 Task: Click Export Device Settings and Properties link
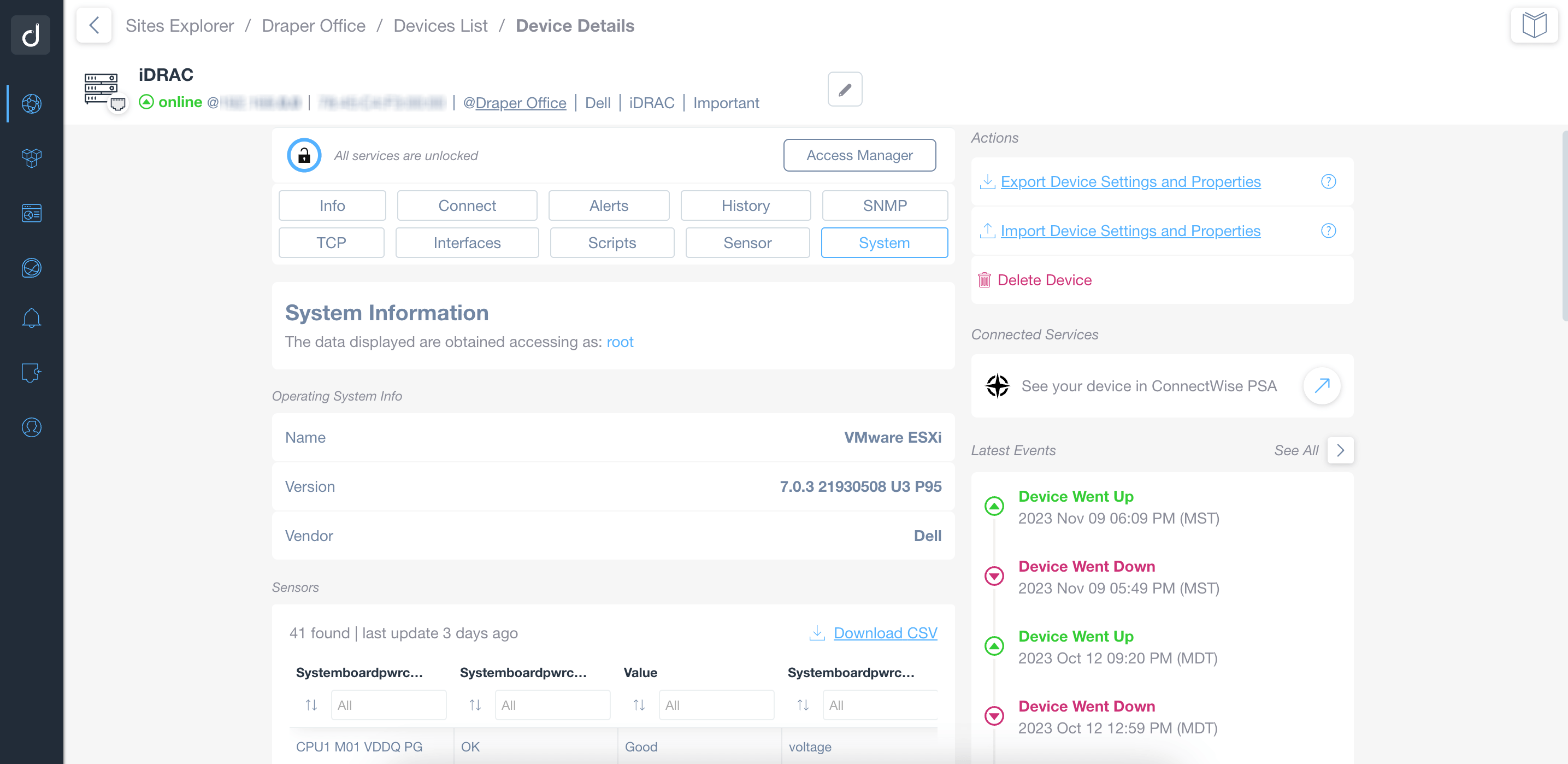pyautogui.click(x=1130, y=181)
